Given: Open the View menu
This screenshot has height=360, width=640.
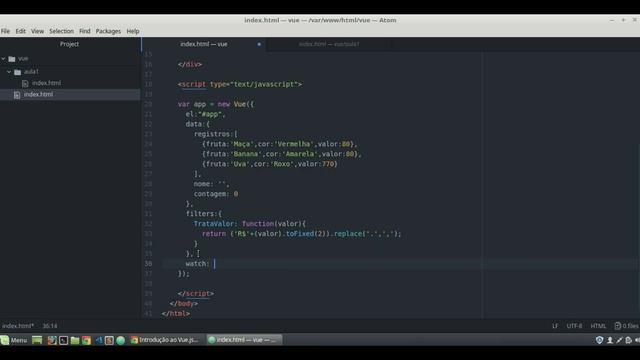Looking at the screenshot, I should (x=37, y=31).
